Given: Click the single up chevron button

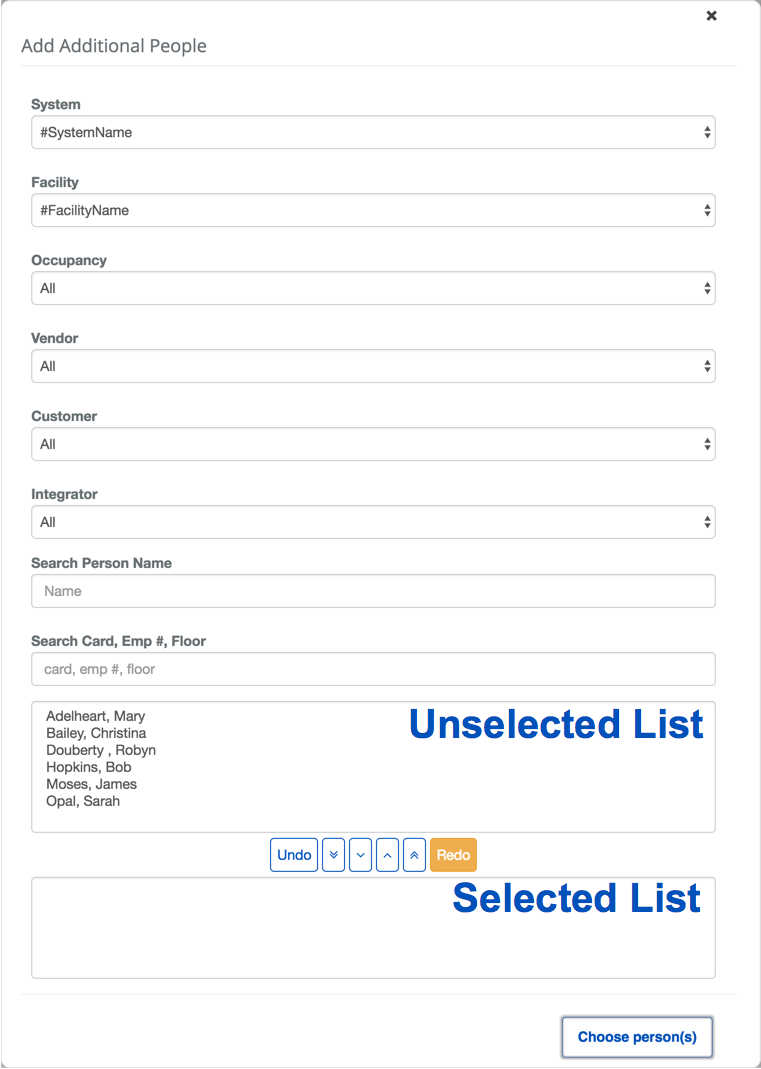Looking at the screenshot, I should (388, 855).
